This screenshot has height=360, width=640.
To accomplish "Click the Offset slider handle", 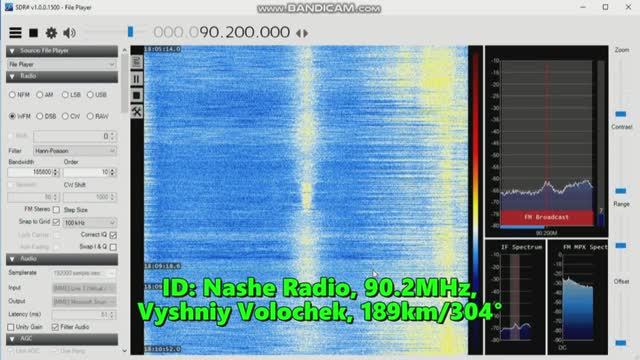I will (620, 343).
